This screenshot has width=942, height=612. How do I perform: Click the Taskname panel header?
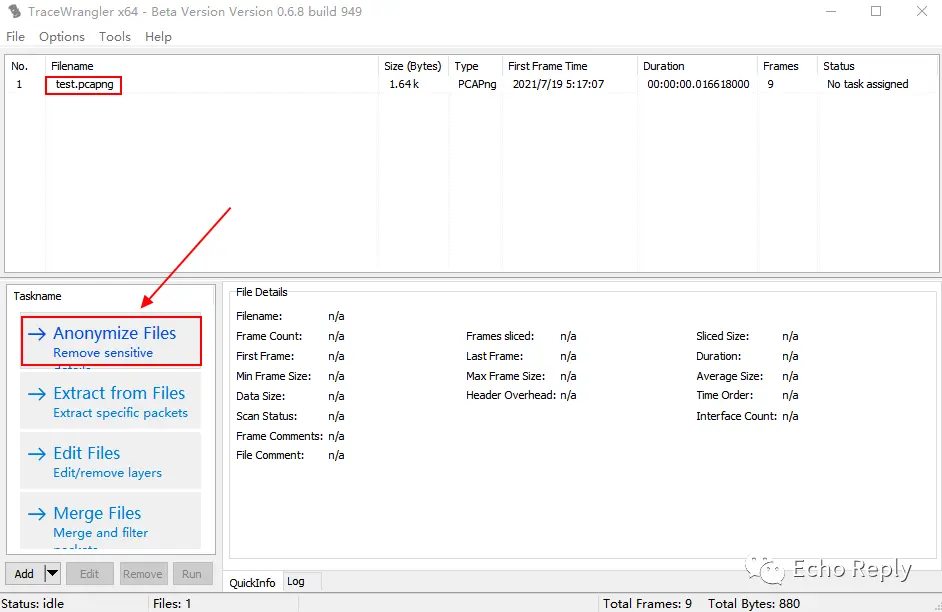37,296
